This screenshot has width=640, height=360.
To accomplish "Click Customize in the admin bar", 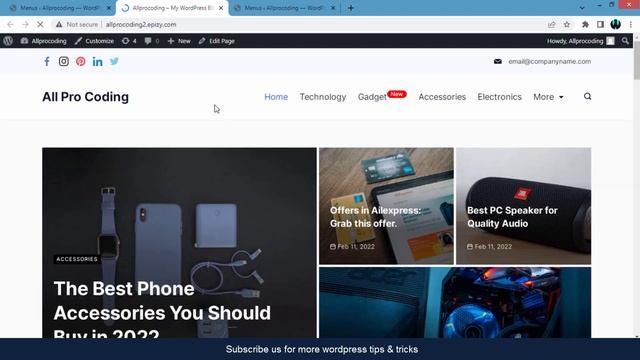I will point(95,41).
